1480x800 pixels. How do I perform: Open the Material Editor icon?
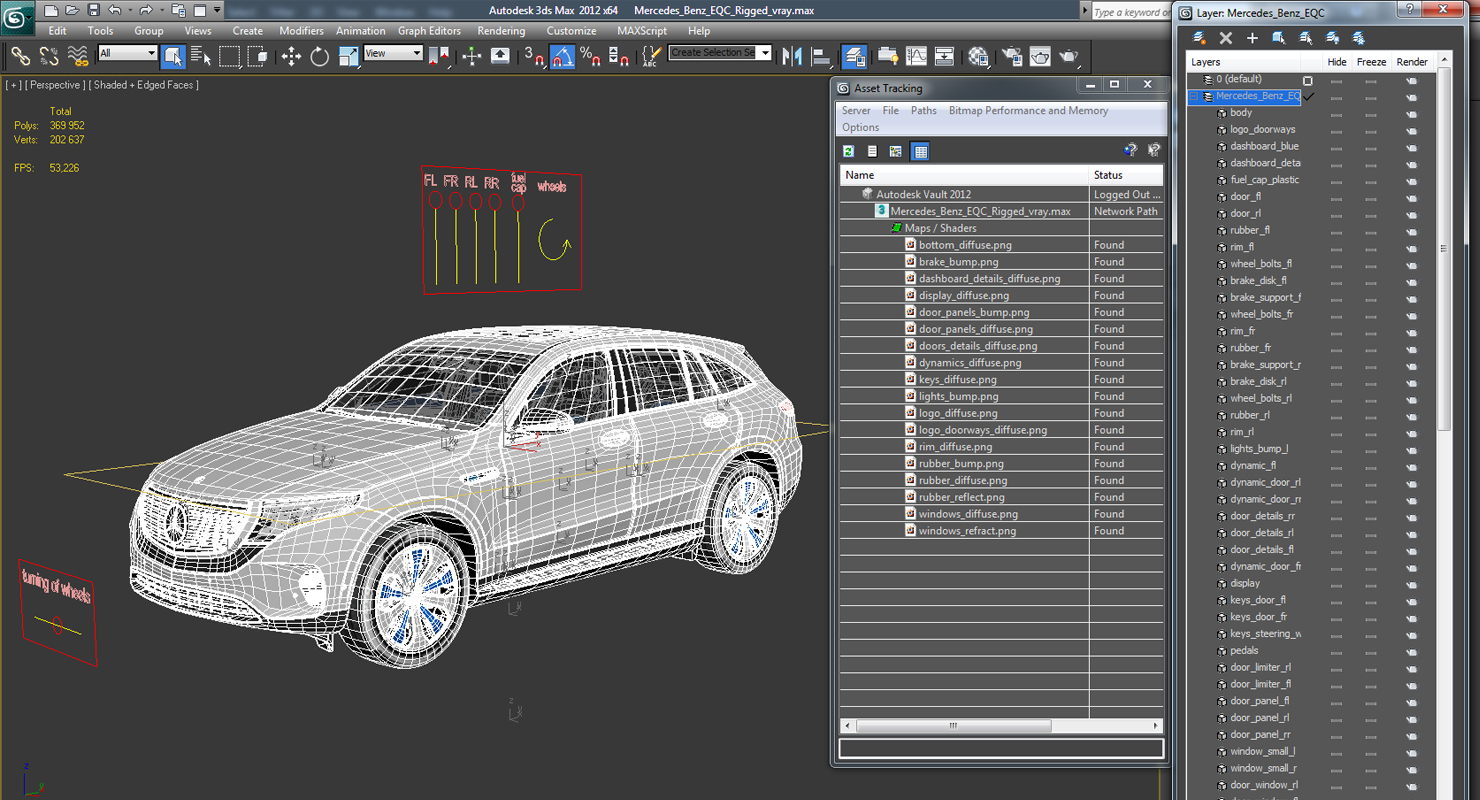[x=978, y=56]
